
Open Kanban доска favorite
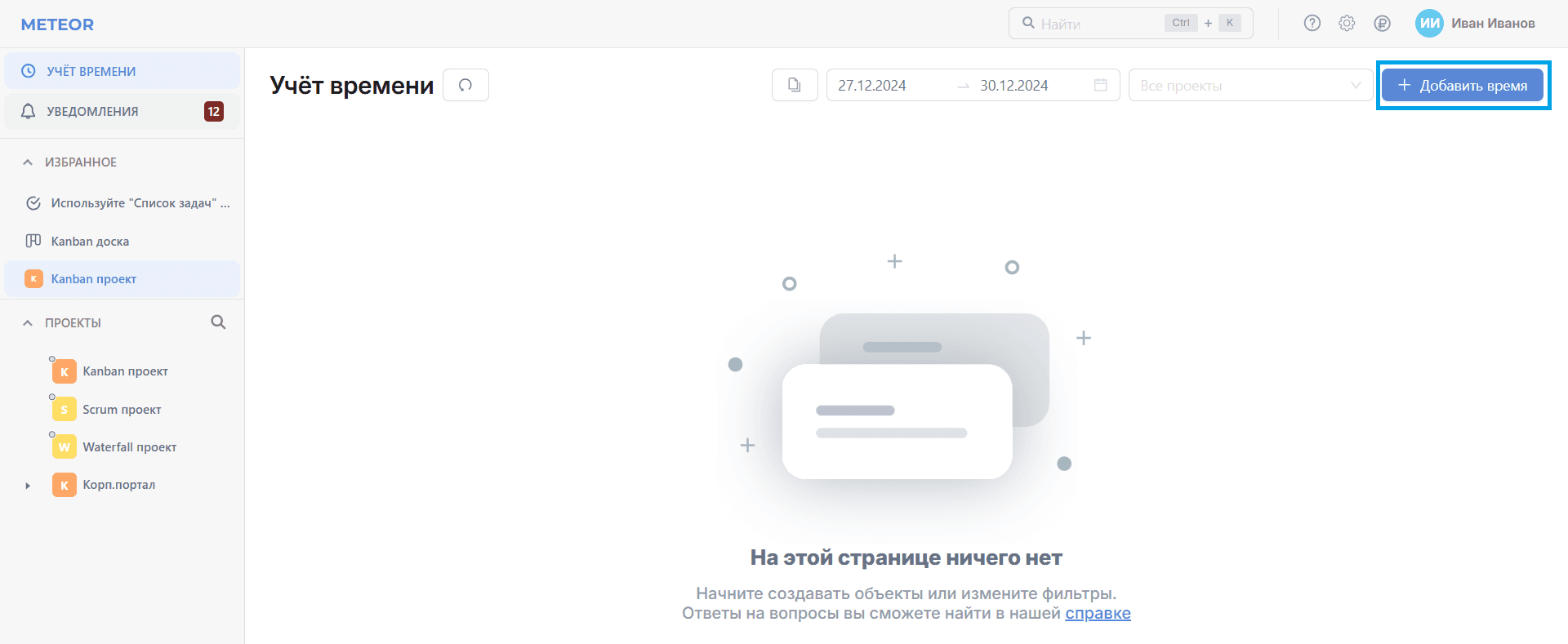(x=122, y=241)
